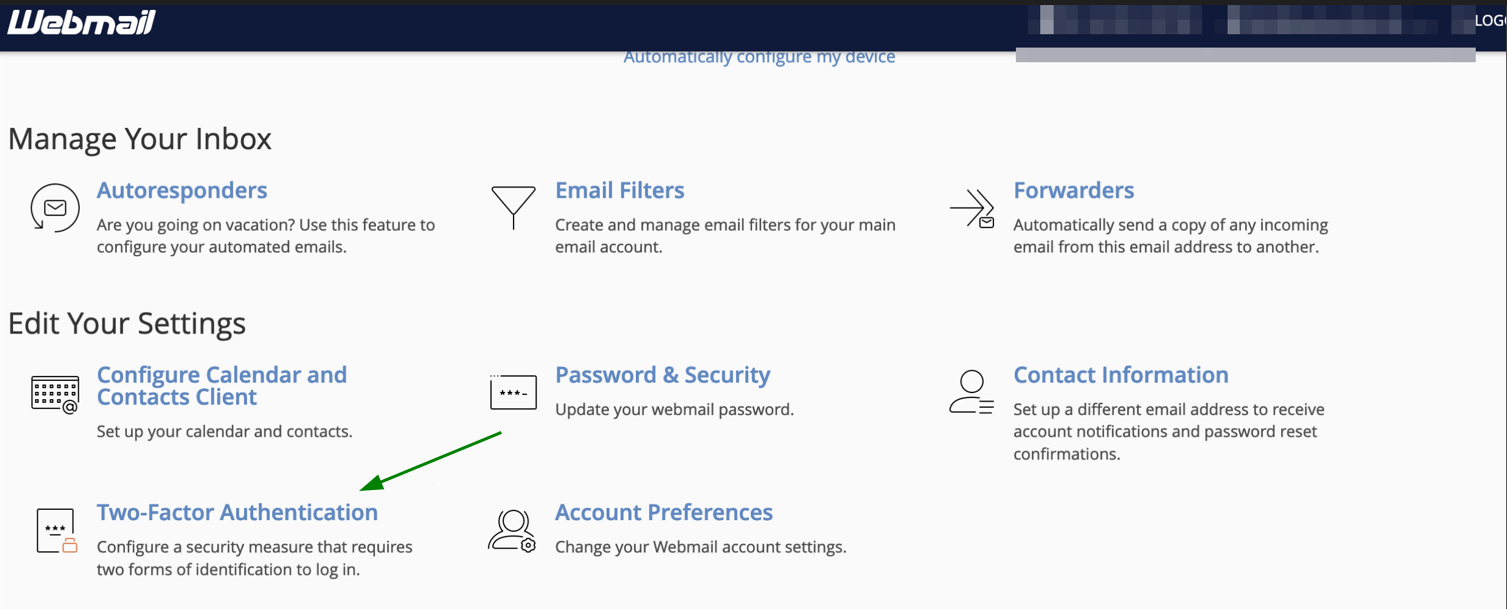Click the Edit Your Settings heading

point(127,324)
